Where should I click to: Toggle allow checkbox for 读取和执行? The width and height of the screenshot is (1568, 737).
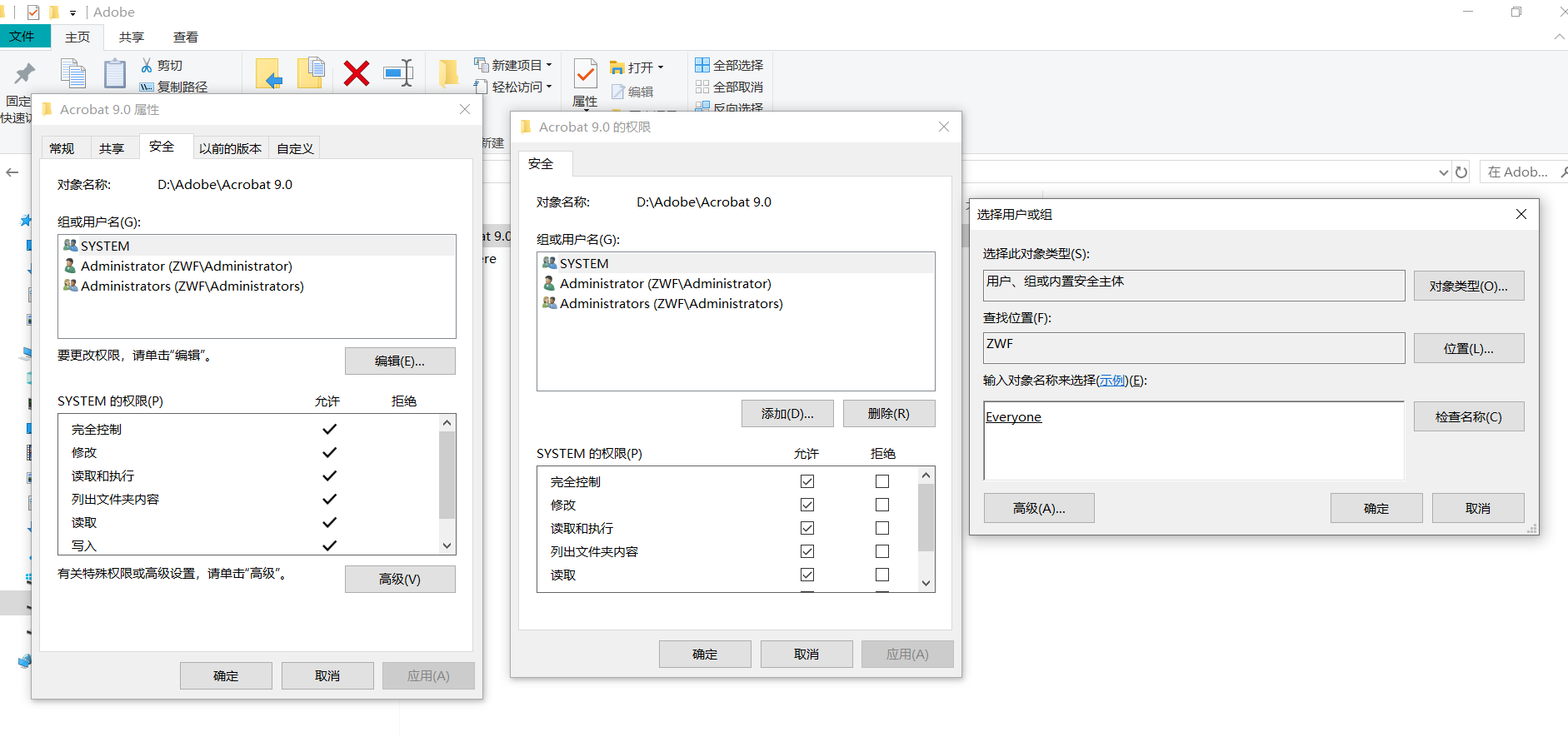pos(807,528)
